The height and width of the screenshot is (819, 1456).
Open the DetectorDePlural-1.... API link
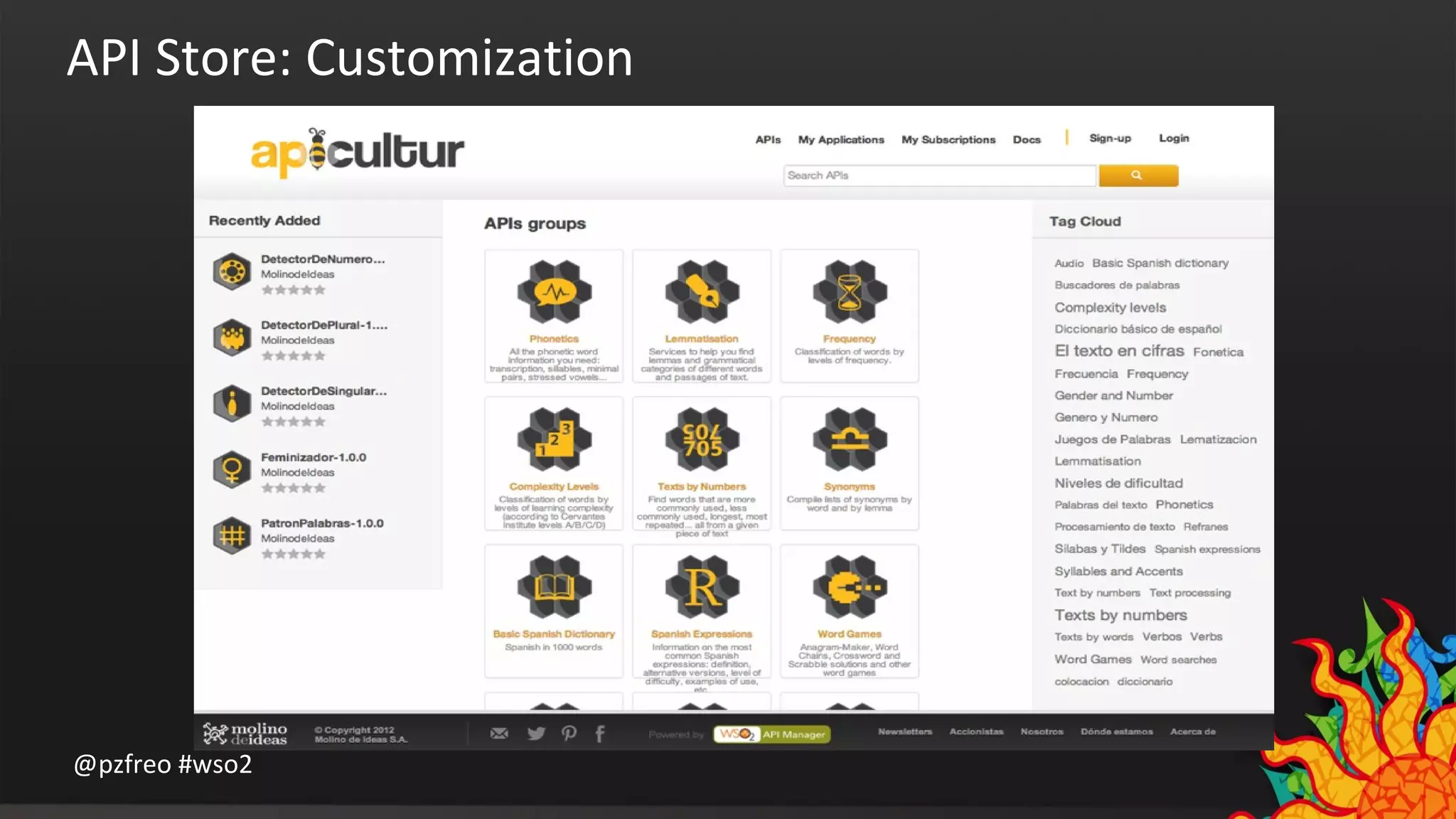click(324, 325)
